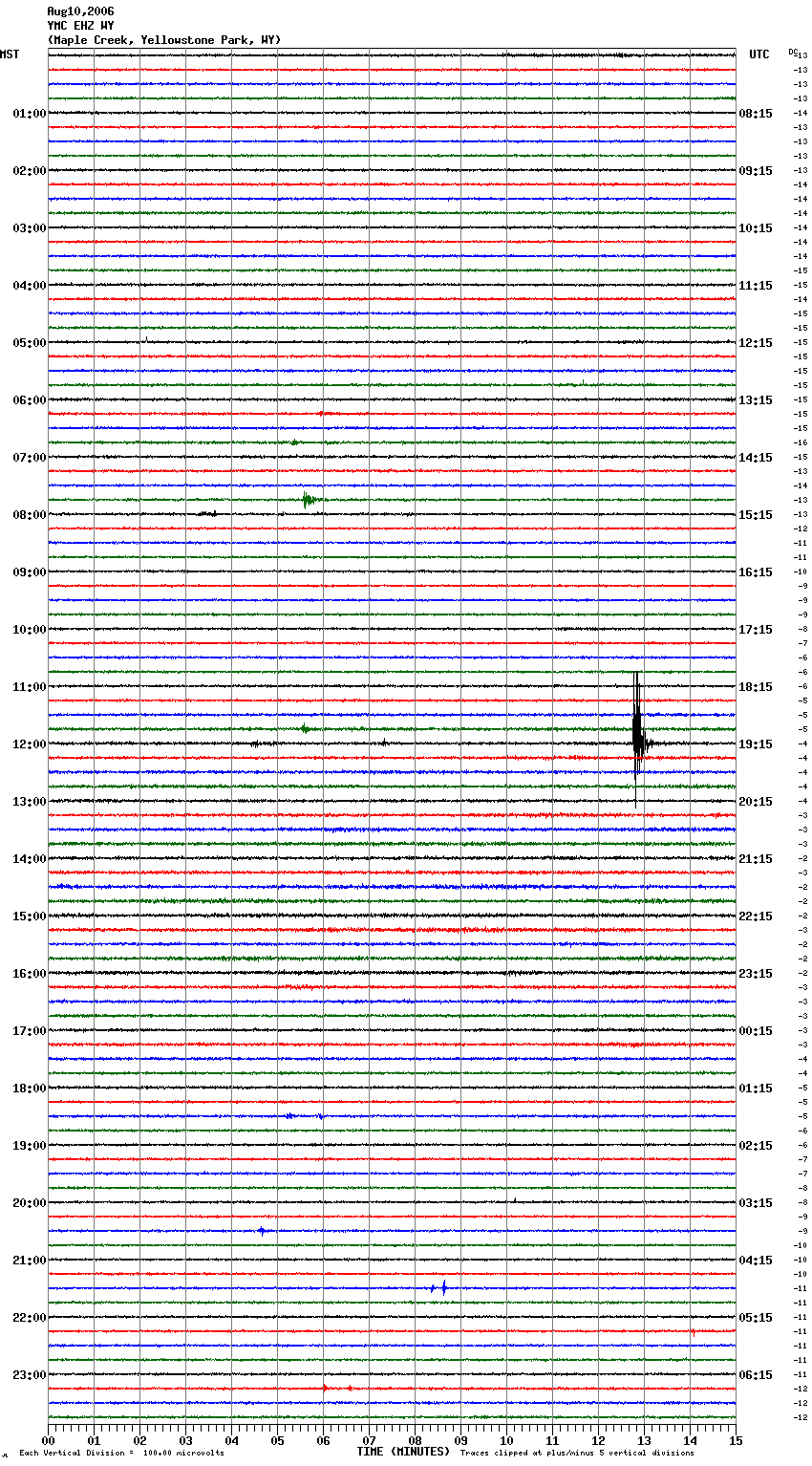Select the 15:00 MST row label

pos(30,916)
